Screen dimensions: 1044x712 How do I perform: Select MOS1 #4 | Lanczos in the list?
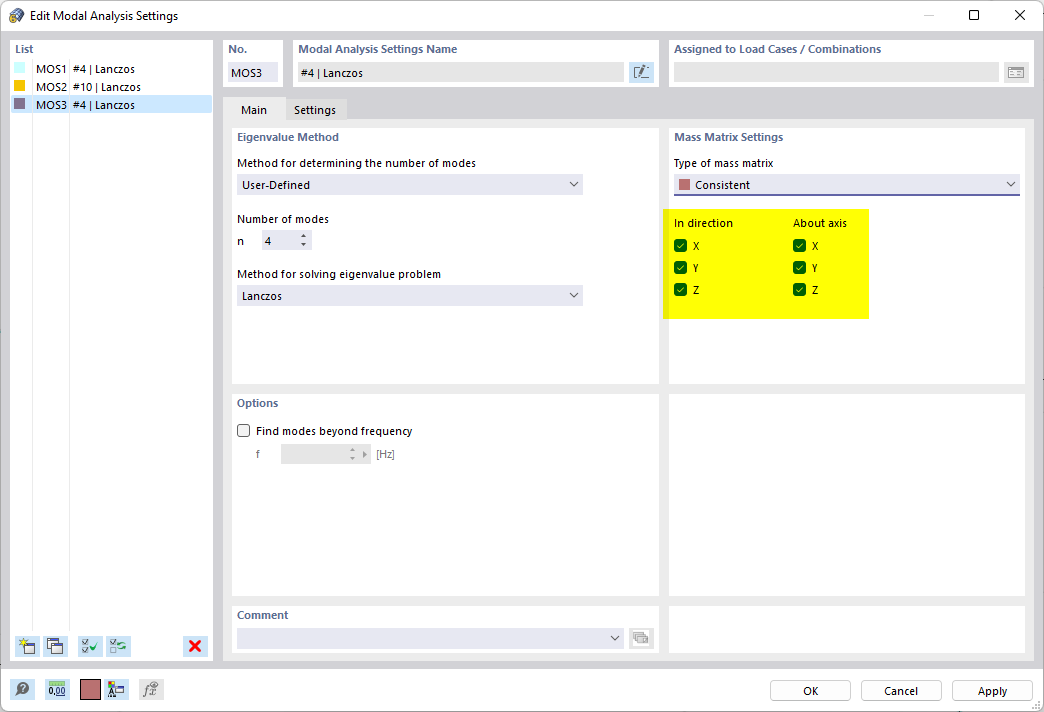[x=112, y=69]
